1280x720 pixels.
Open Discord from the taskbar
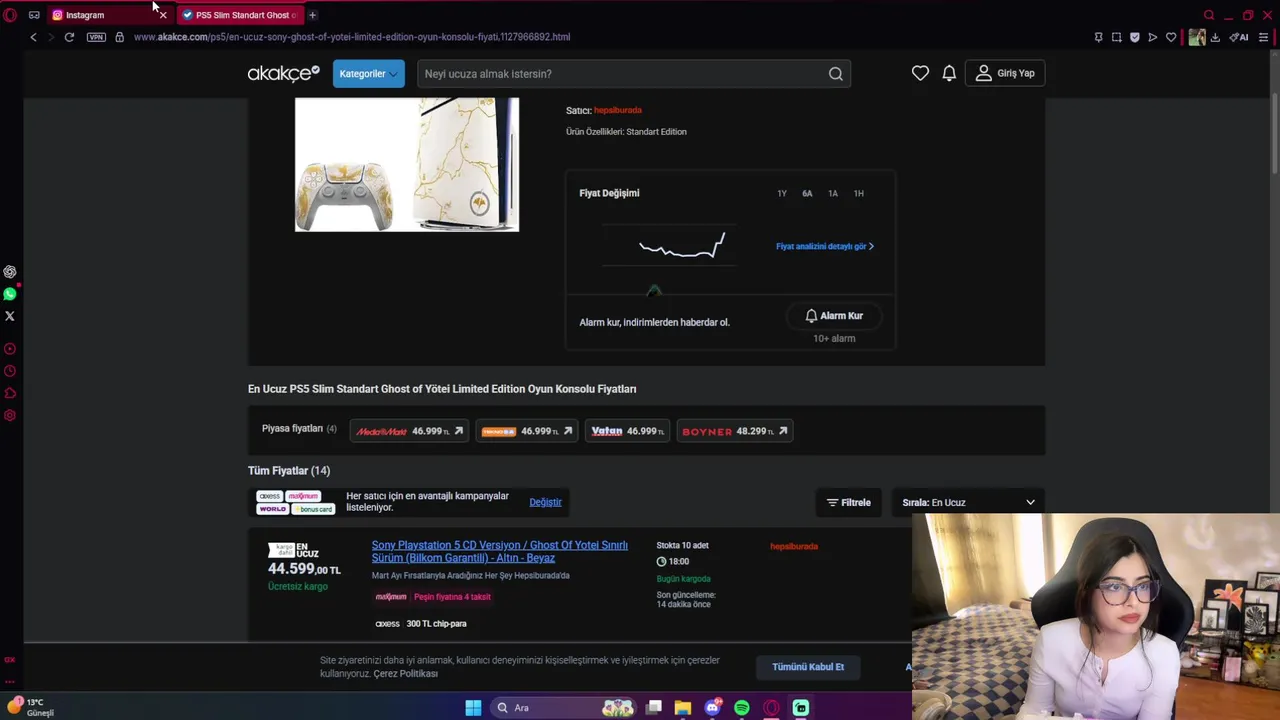[712, 708]
